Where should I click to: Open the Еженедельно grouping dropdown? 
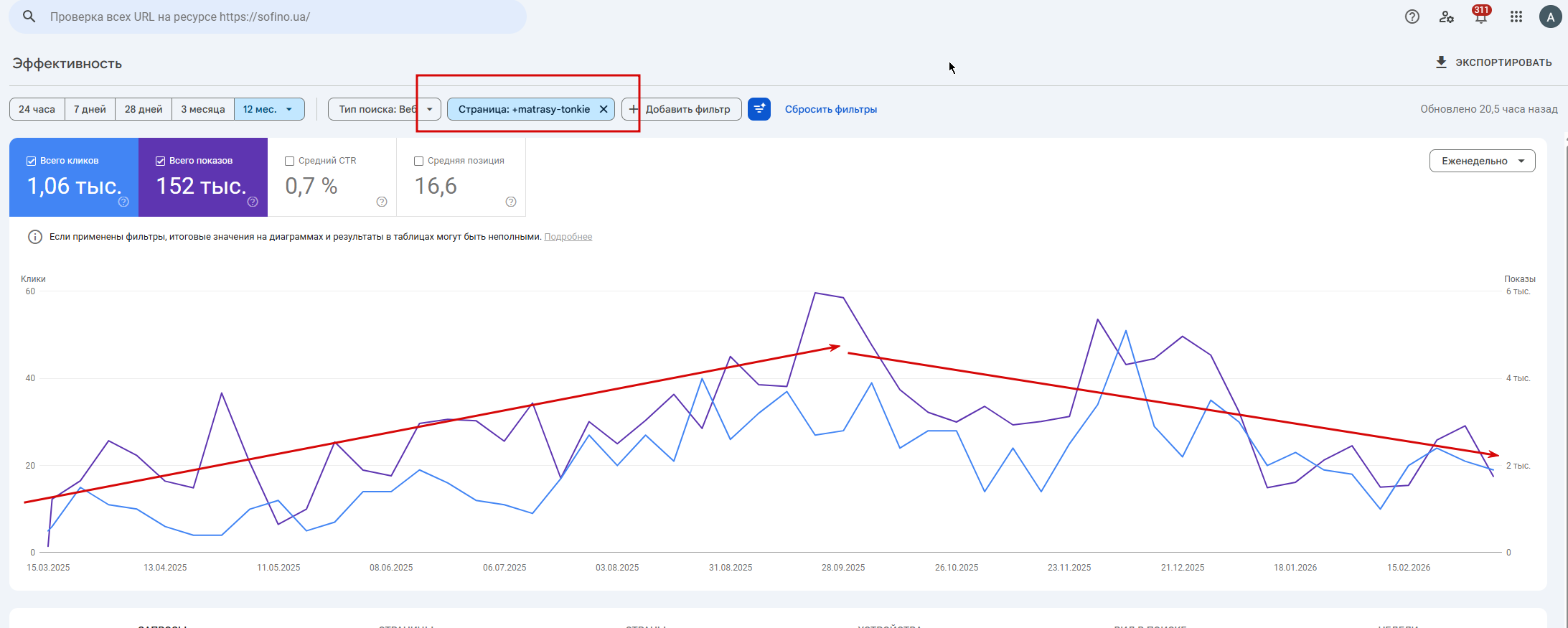(x=1482, y=161)
